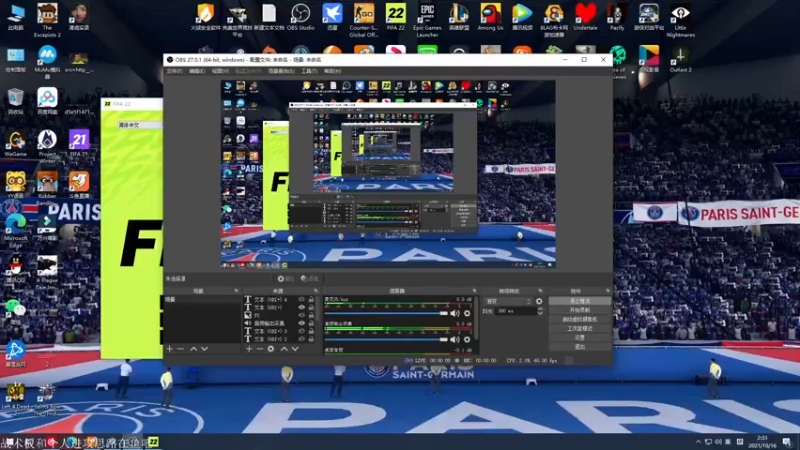Pop out the 场景 dock panel
Screen dimensions: 800x450
(236, 291)
